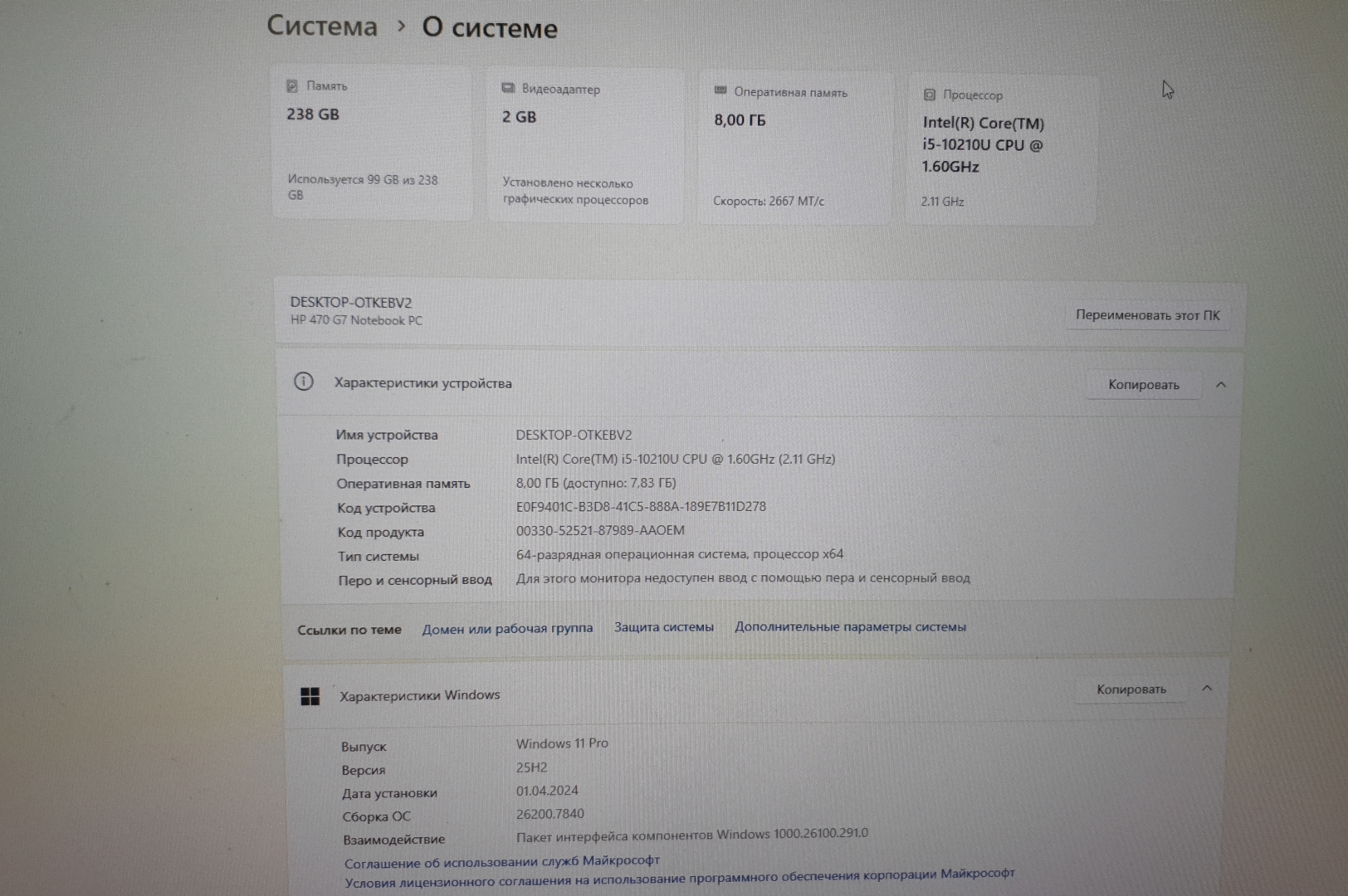The width and height of the screenshot is (1348, 896).
Task: Click the Процессор chip icon
Action: [930, 95]
